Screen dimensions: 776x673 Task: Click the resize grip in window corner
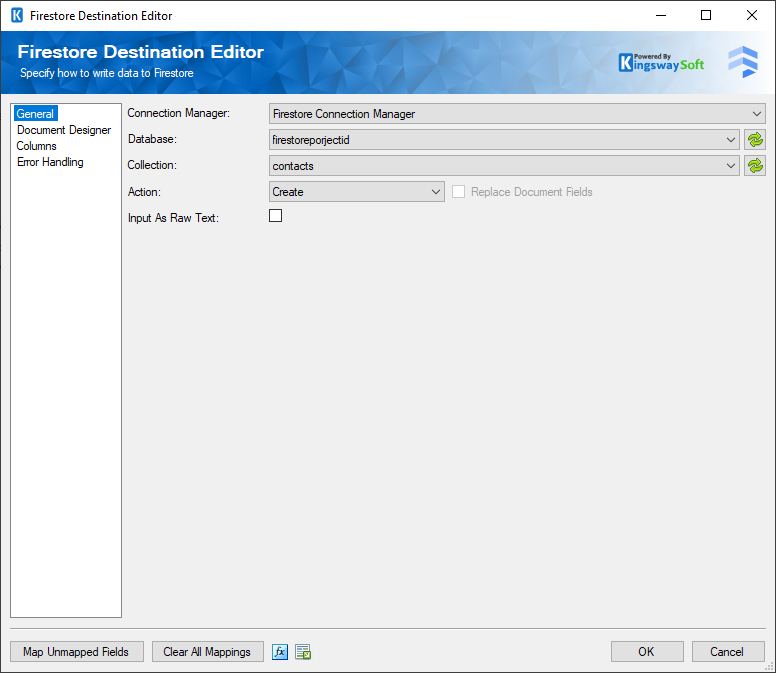(770, 667)
